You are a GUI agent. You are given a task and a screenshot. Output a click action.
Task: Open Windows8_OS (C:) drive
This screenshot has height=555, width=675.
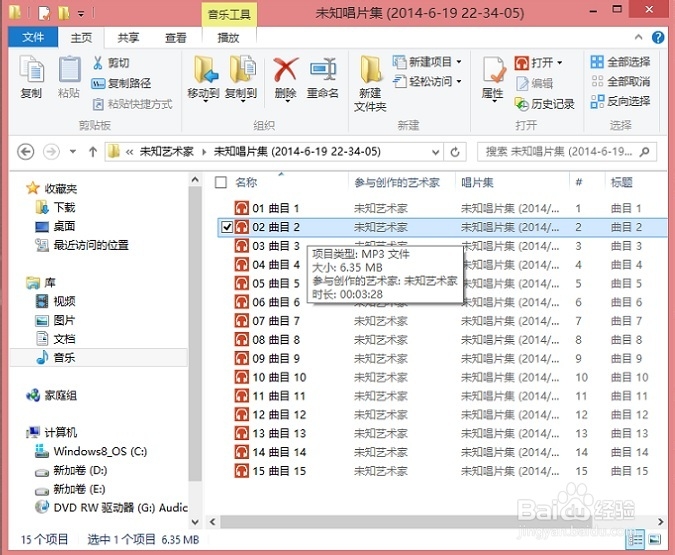click(x=91, y=451)
